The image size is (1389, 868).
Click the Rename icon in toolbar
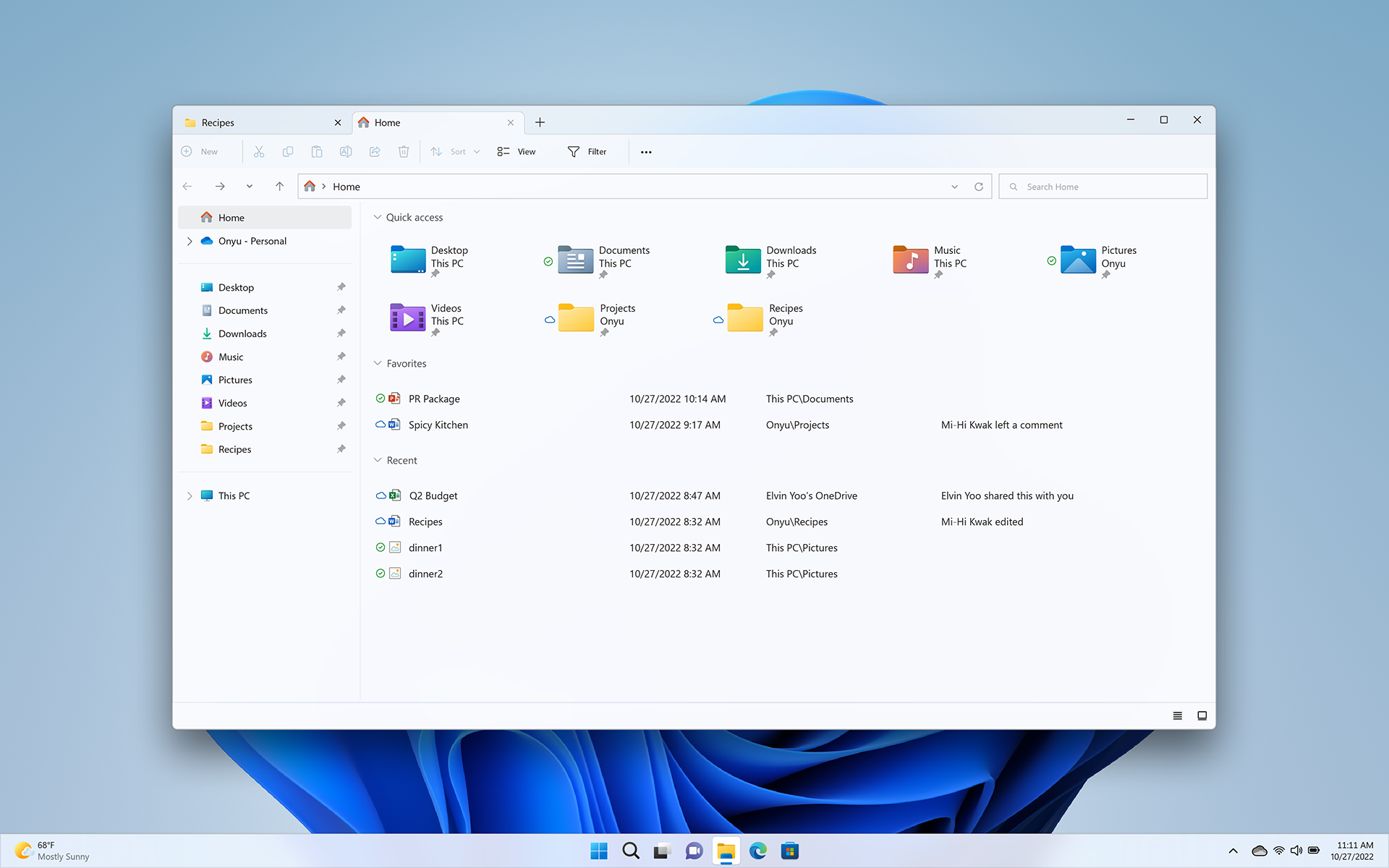coord(345,151)
